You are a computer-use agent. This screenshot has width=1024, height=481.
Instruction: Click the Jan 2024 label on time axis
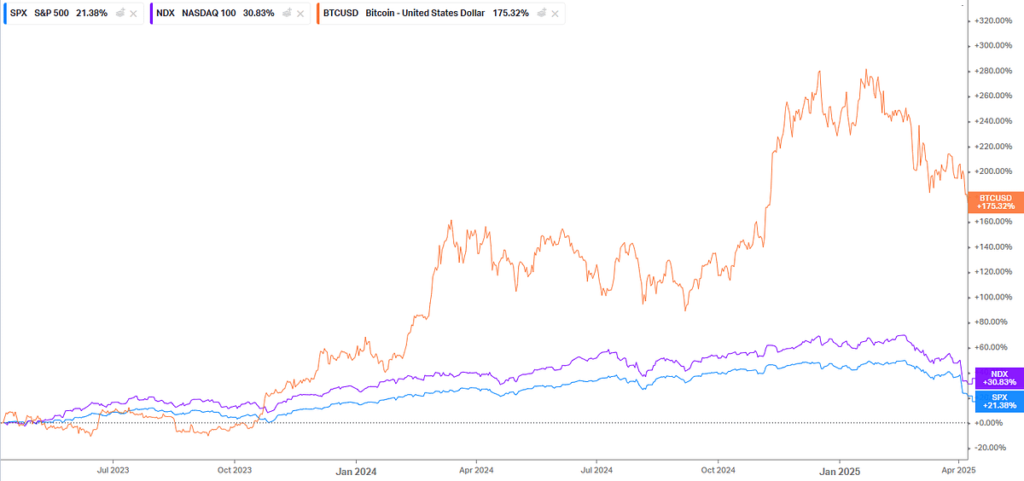(355, 468)
